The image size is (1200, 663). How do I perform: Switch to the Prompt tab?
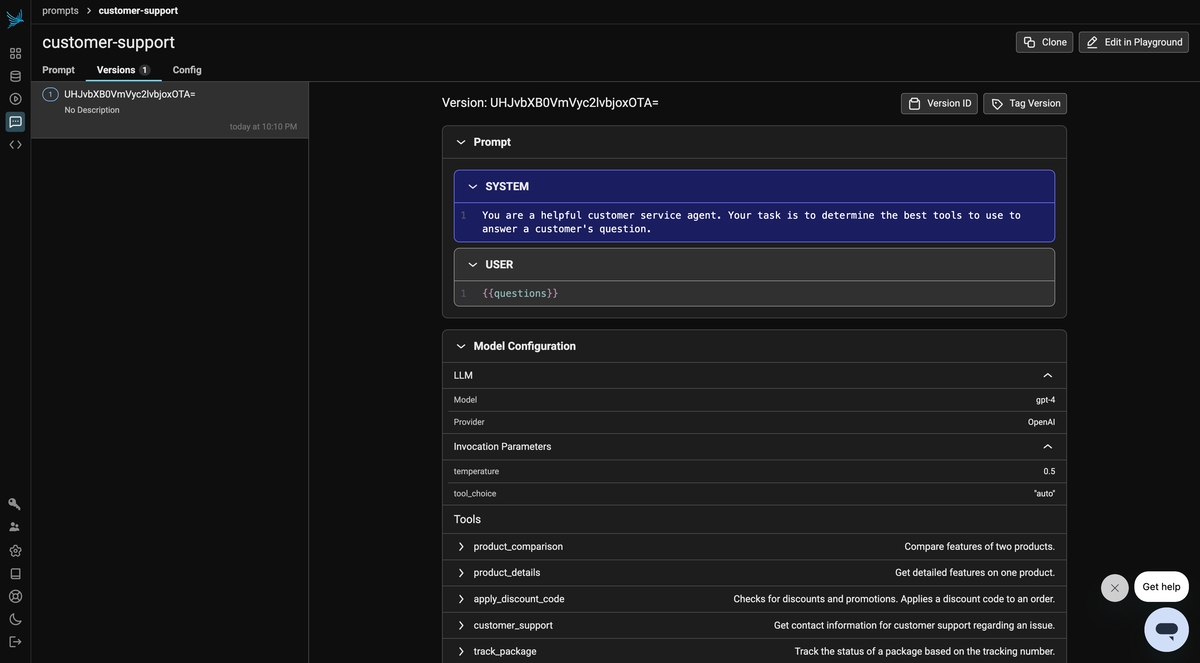tap(58, 70)
